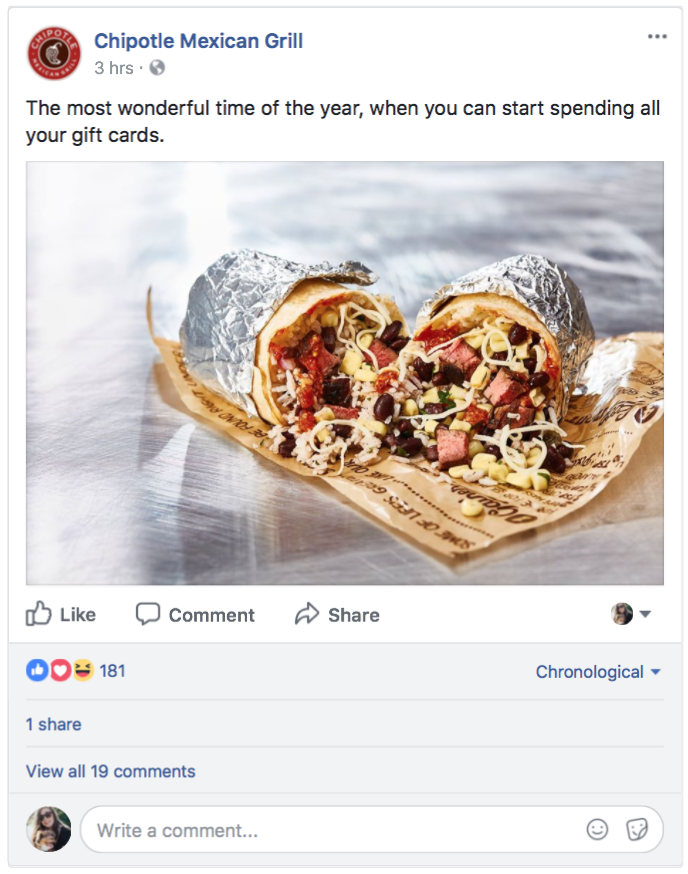Open the sticker picker icon
Image resolution: width=688 pixels, height=874 pixels.
click(637, 829)
